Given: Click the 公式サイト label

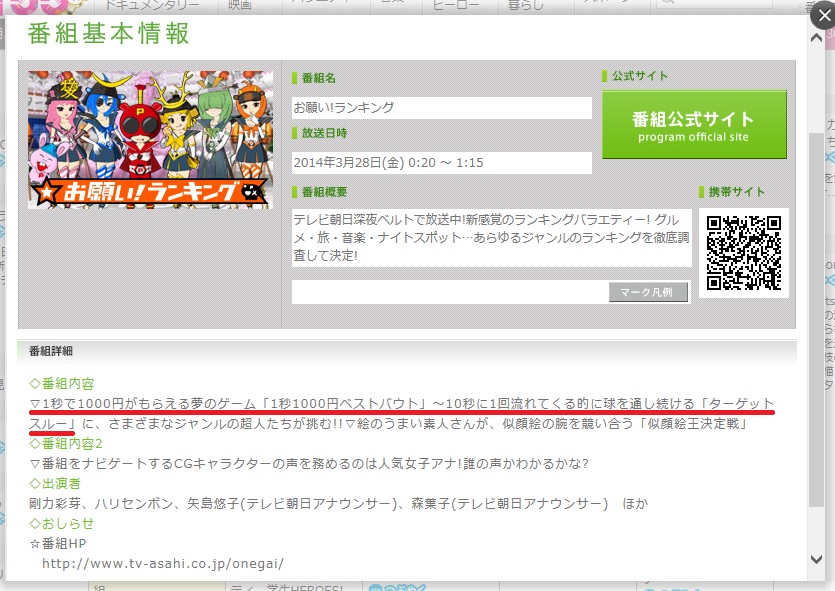Looking at the screenshot, I should click(x=640, y=76).
